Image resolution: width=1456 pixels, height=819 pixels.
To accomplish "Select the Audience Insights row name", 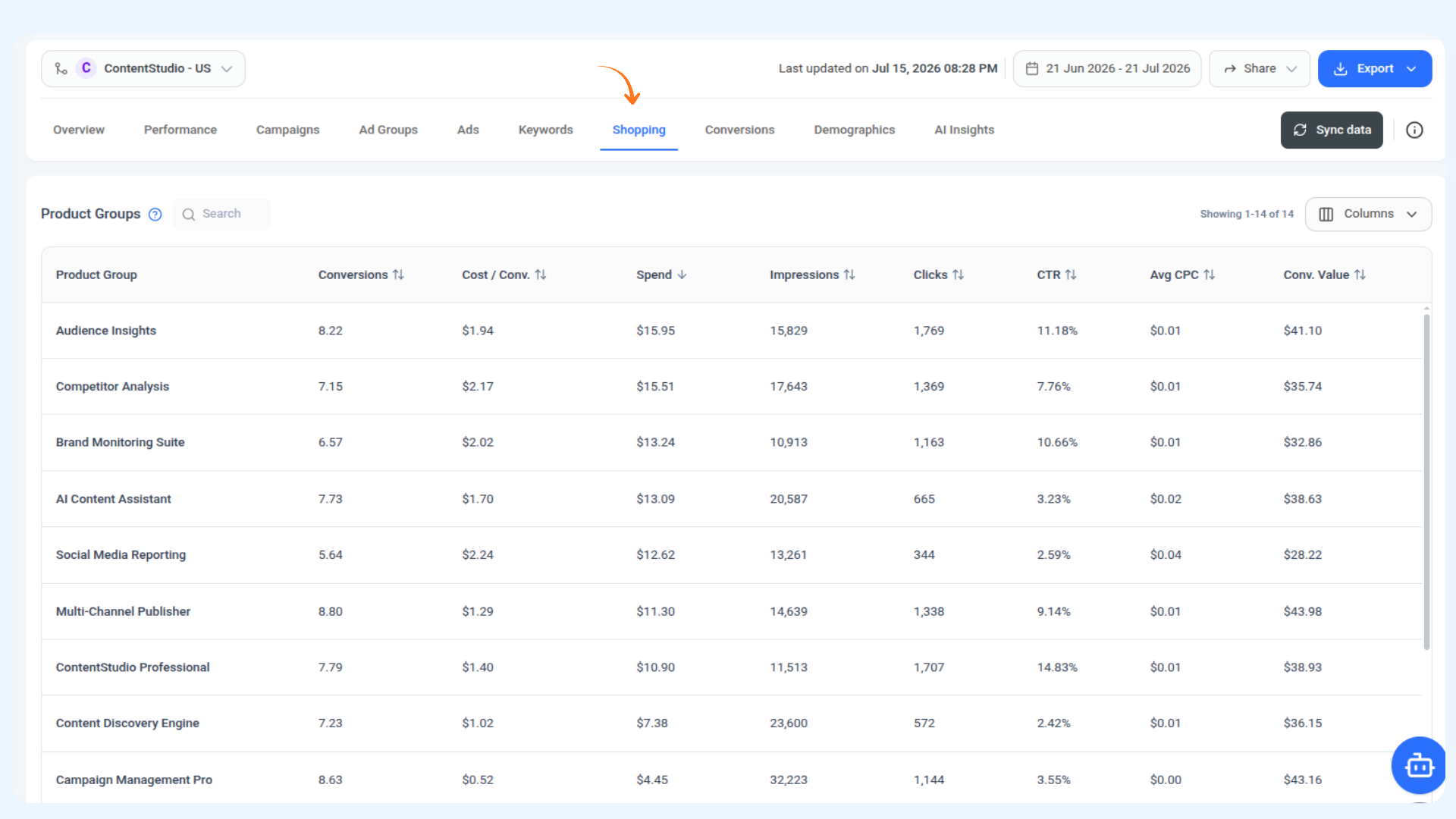I will pos(106,331).
